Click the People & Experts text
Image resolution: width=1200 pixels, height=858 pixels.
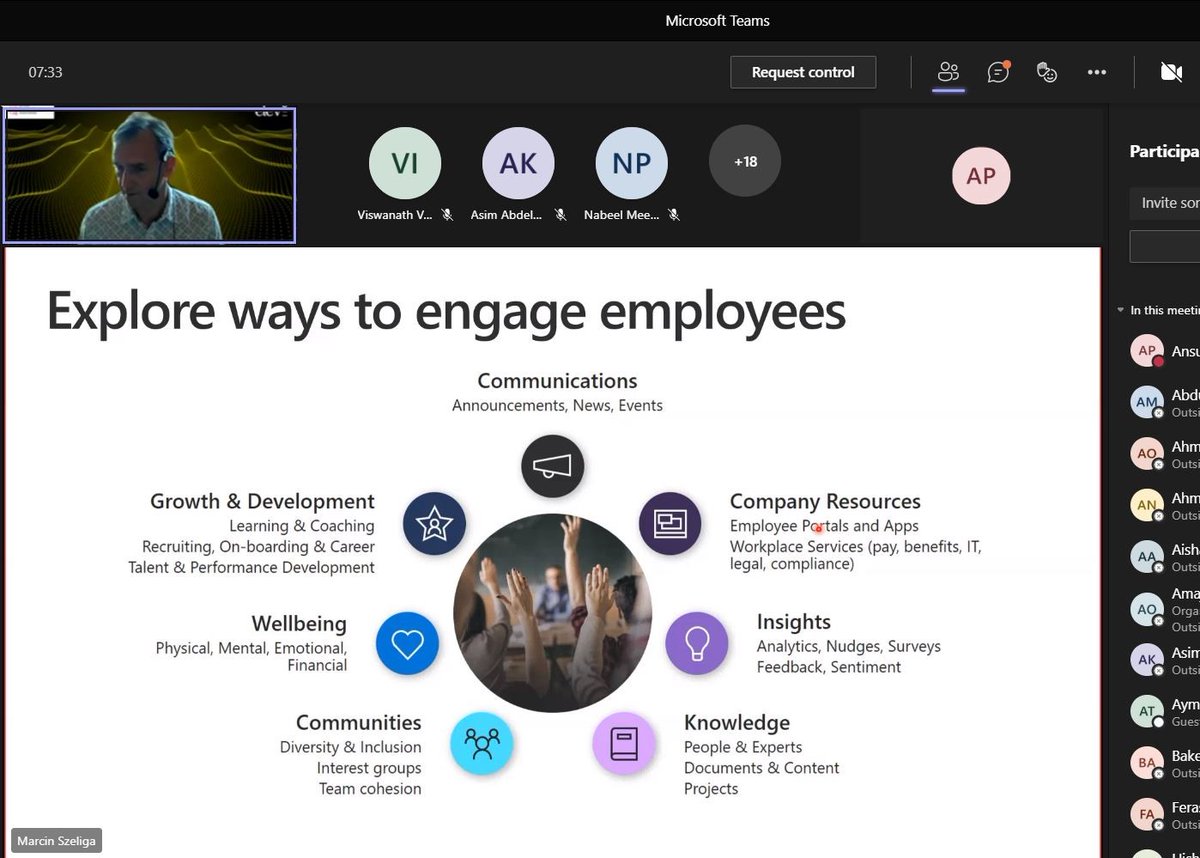pos(743,747)
